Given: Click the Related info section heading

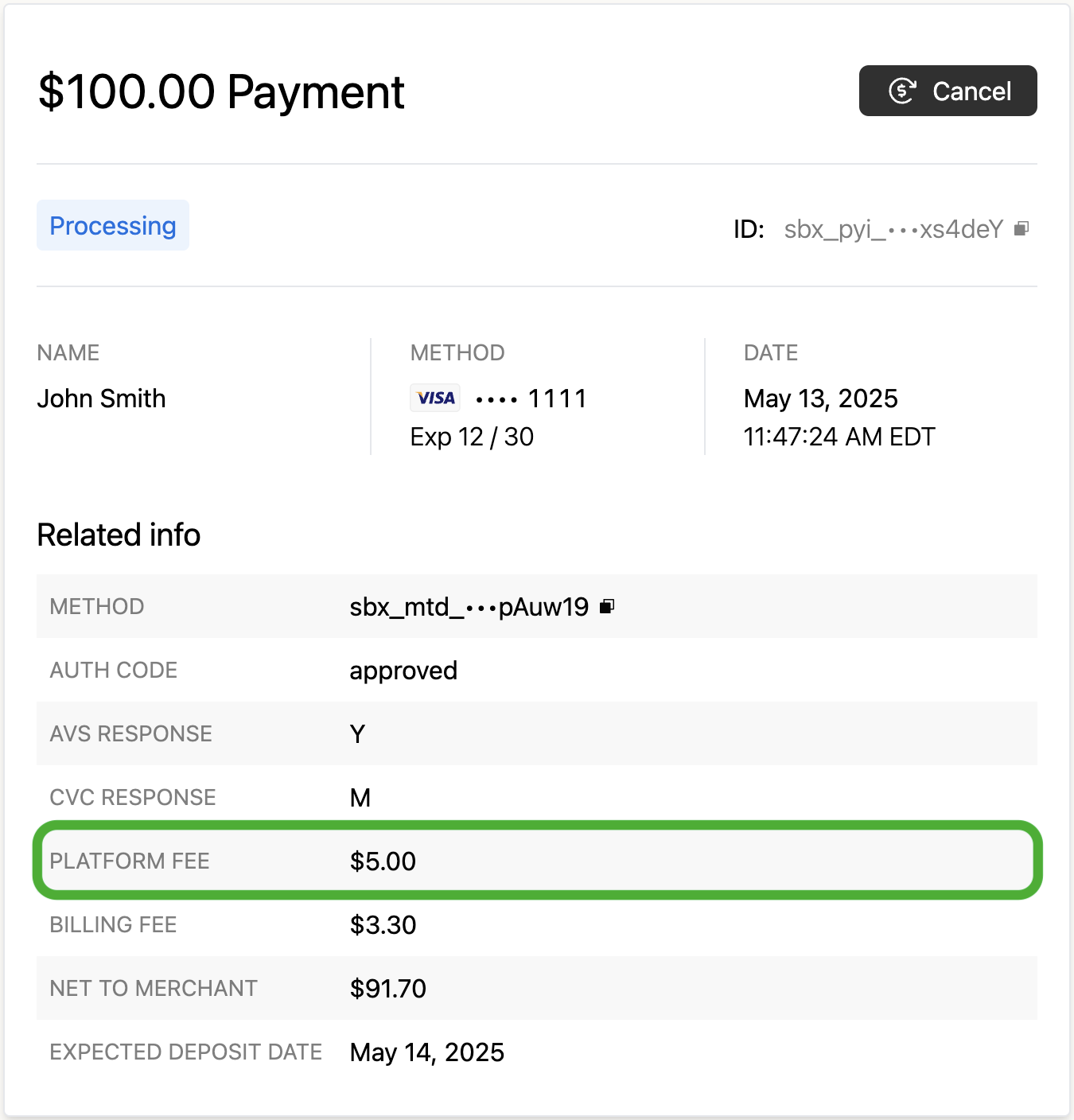Looking at the screenshot, I should point(119,535).
